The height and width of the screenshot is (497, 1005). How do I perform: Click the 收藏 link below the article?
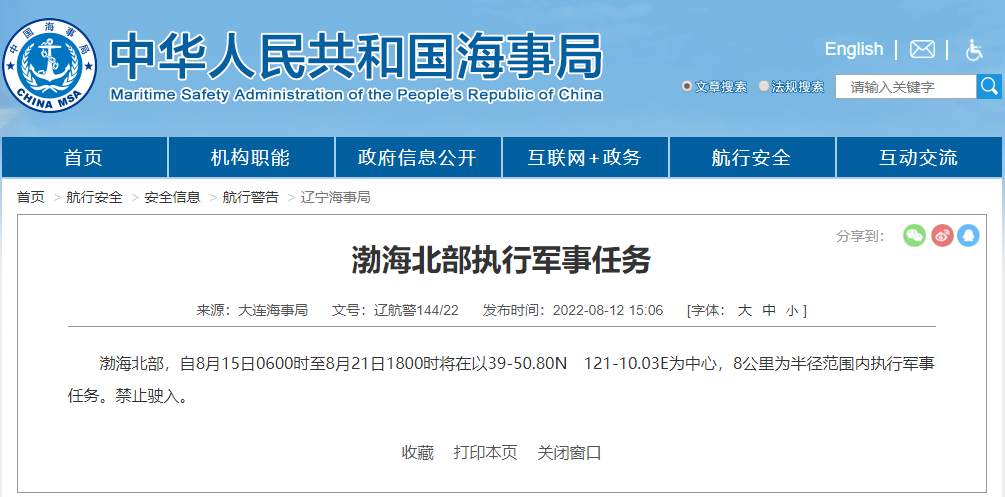(418, 453)
